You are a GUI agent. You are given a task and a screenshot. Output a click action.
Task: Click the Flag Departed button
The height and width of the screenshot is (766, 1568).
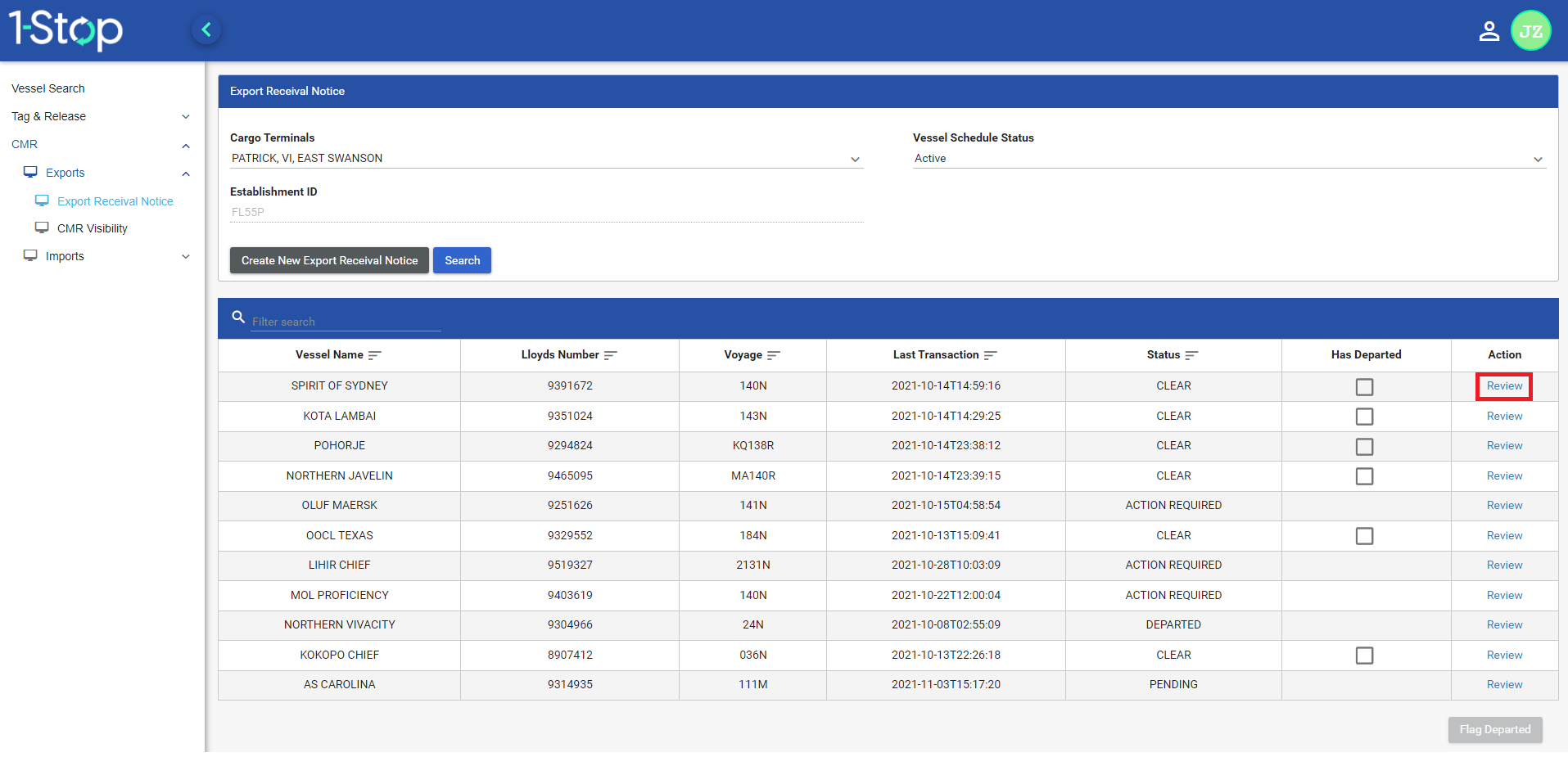[x=1495, y=729]
